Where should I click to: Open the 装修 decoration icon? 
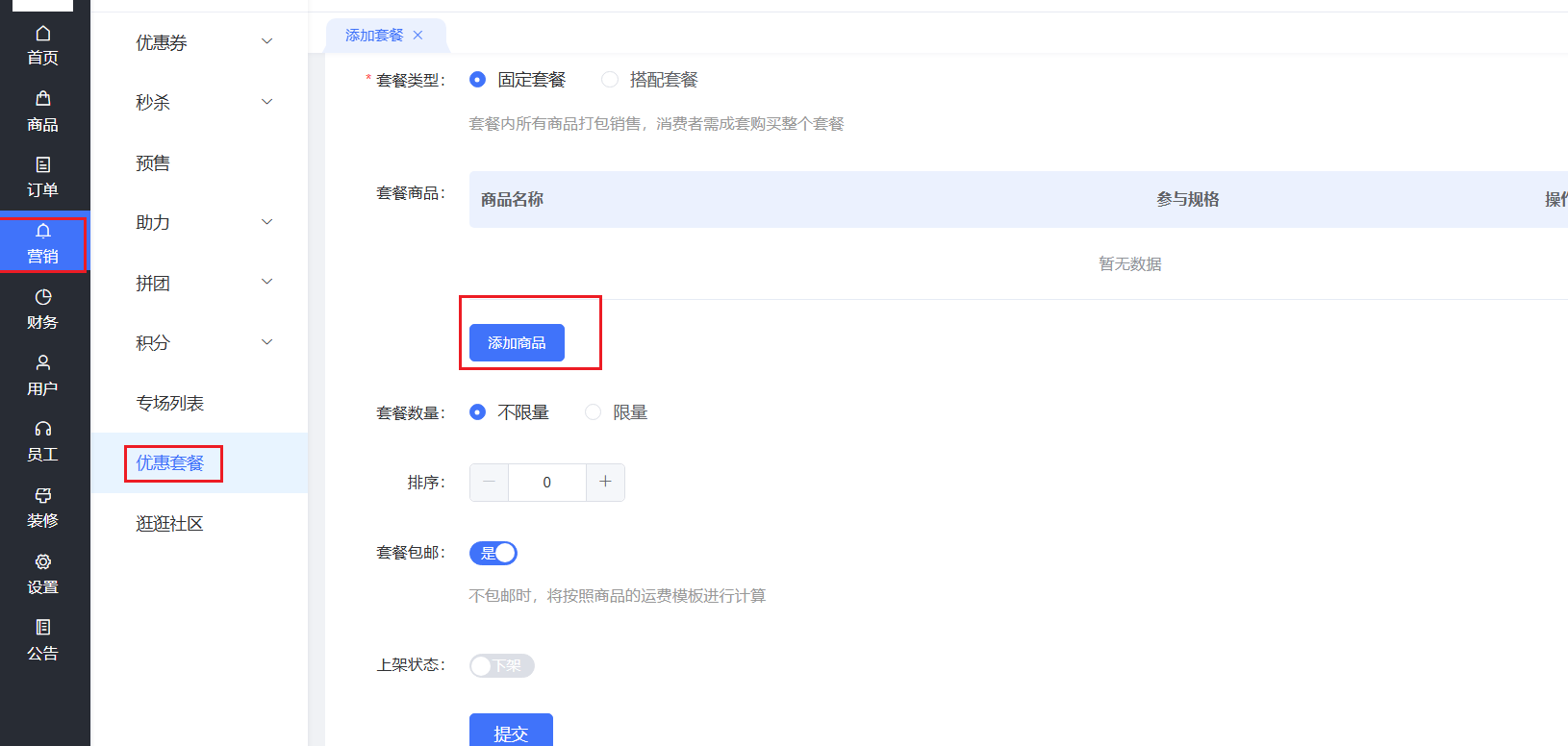point(43,495)
